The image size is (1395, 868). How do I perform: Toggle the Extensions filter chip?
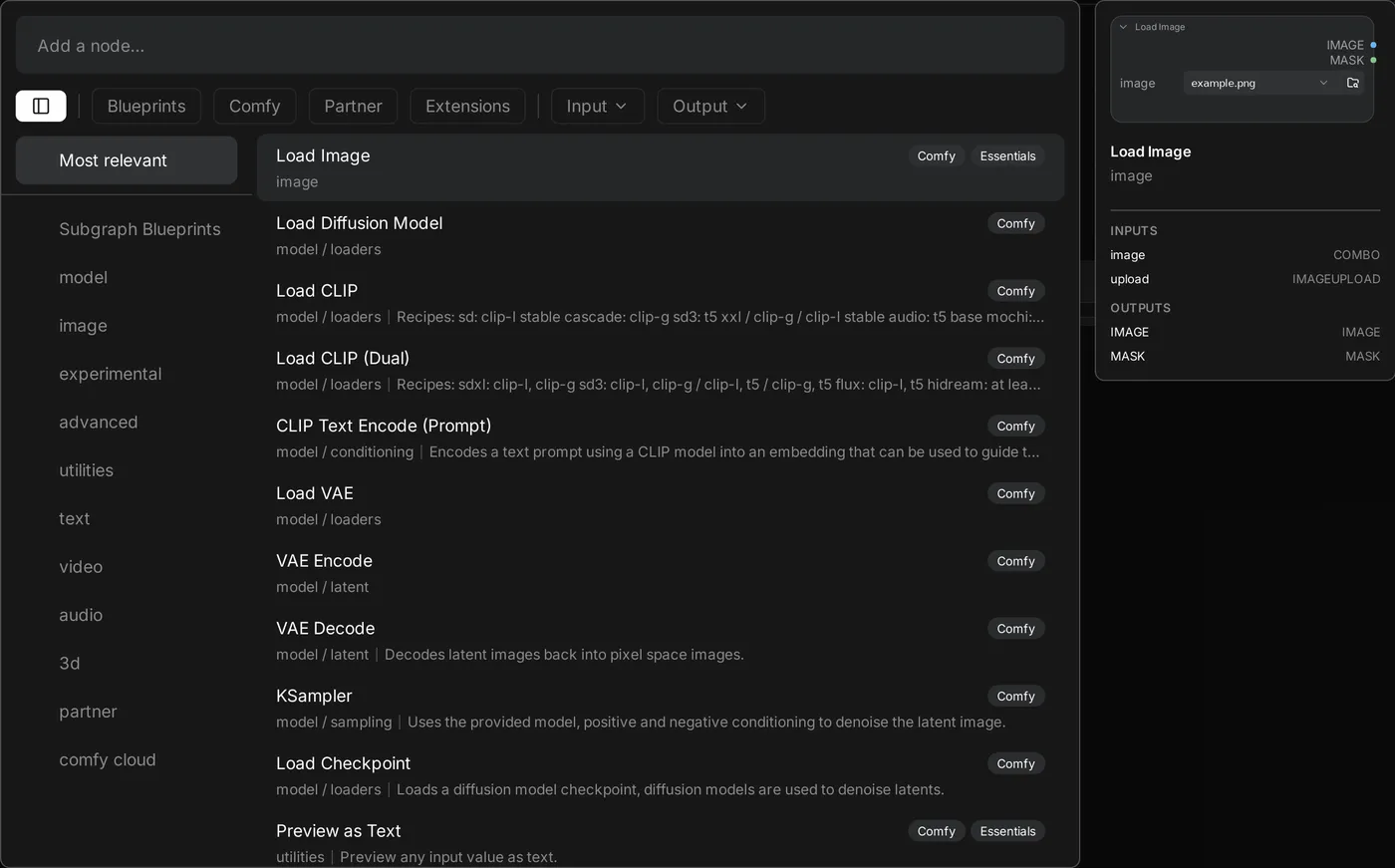point(467,106)
